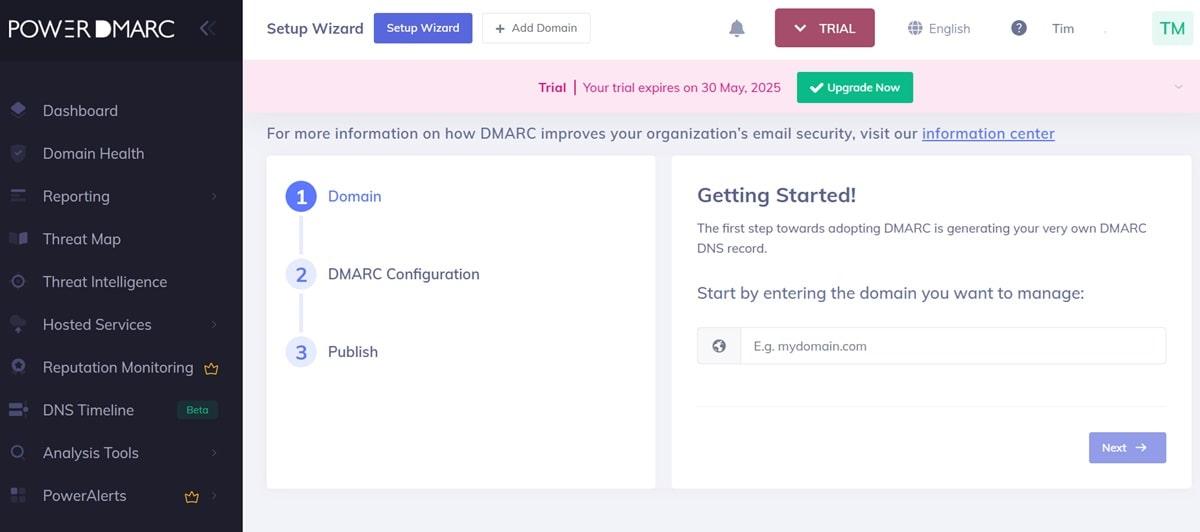Open the TRIAL dropdown

point(824,29)
